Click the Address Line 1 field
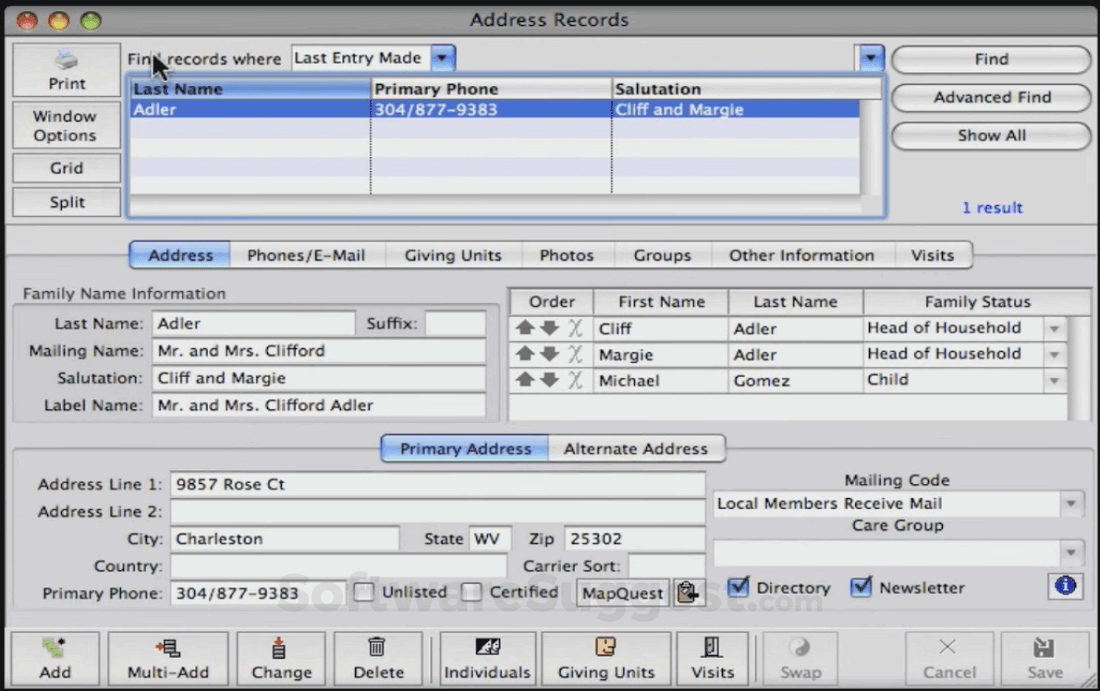1100x691 pixels. click(x=435, y=484)
